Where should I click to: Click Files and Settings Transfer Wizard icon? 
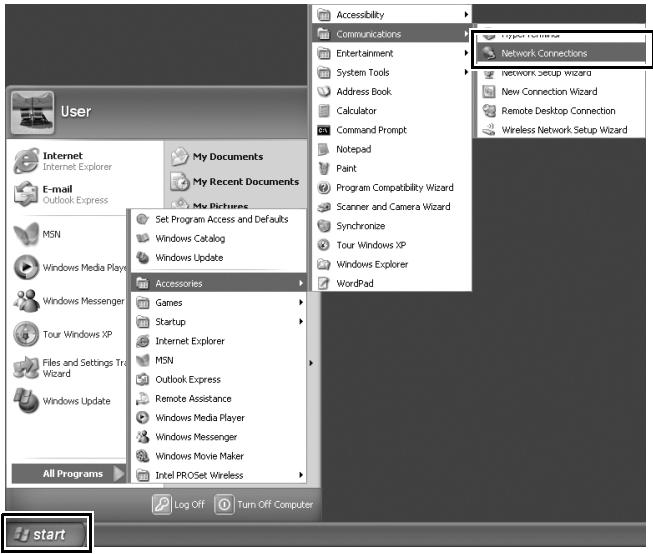(x=26, y=367)
